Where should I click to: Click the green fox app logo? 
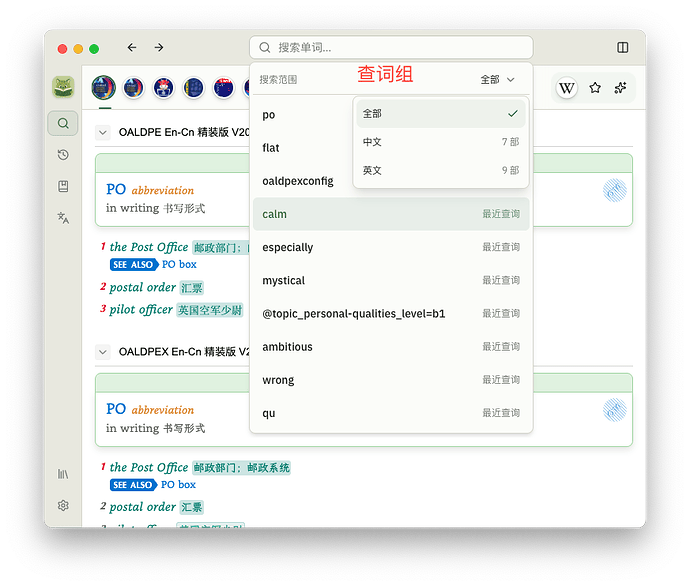point(63,86)
